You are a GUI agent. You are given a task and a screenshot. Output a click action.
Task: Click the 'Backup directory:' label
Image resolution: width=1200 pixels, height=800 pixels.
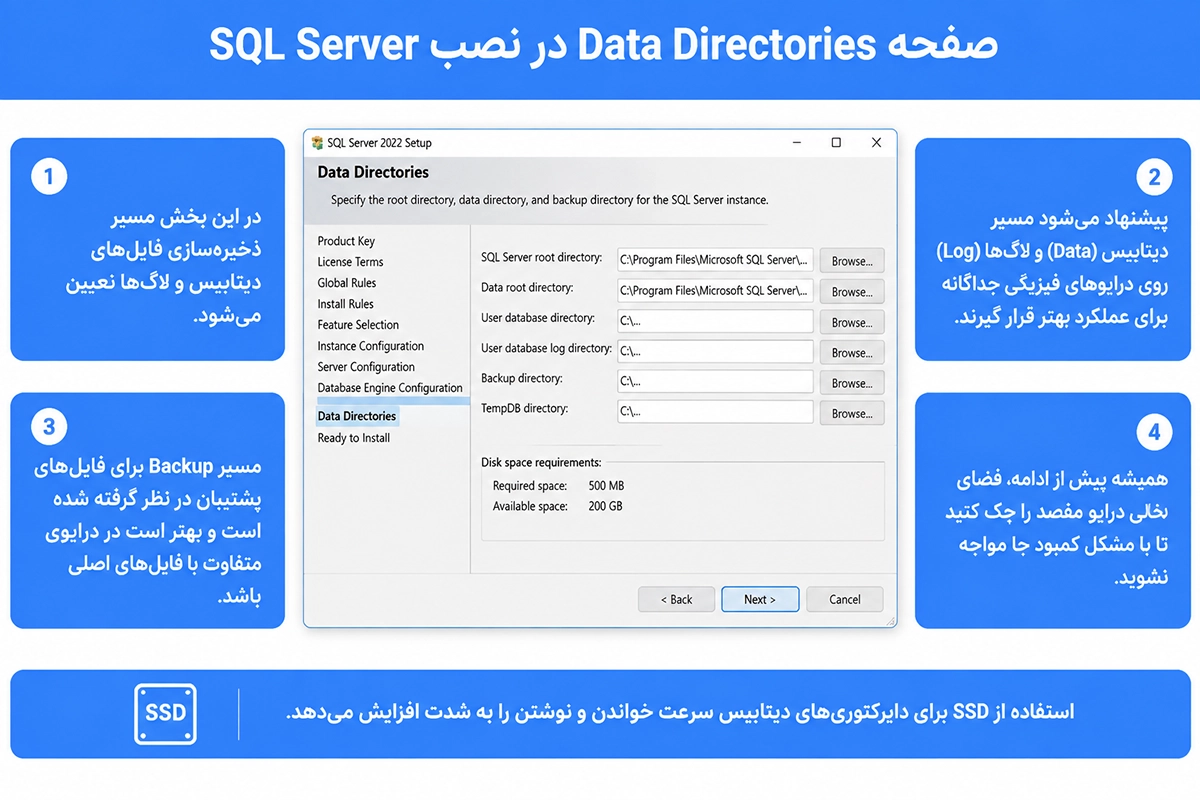click(522, 379)
